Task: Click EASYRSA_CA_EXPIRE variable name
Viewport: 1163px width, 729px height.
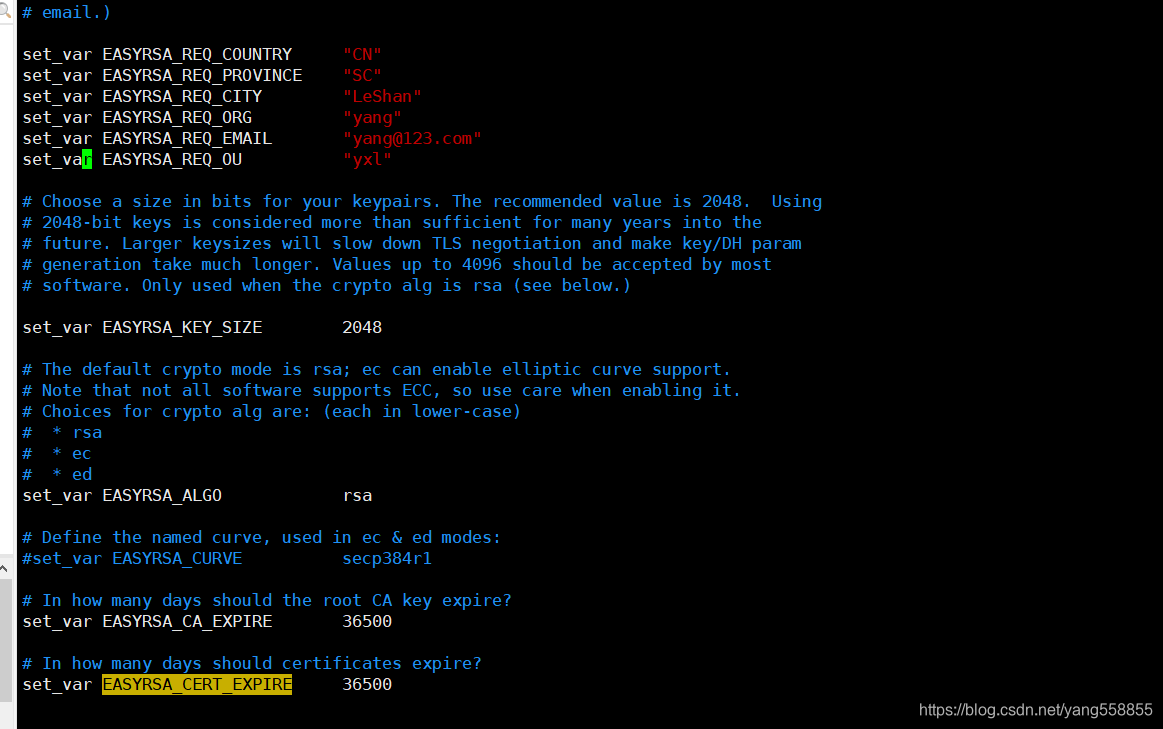Action: 188,621
